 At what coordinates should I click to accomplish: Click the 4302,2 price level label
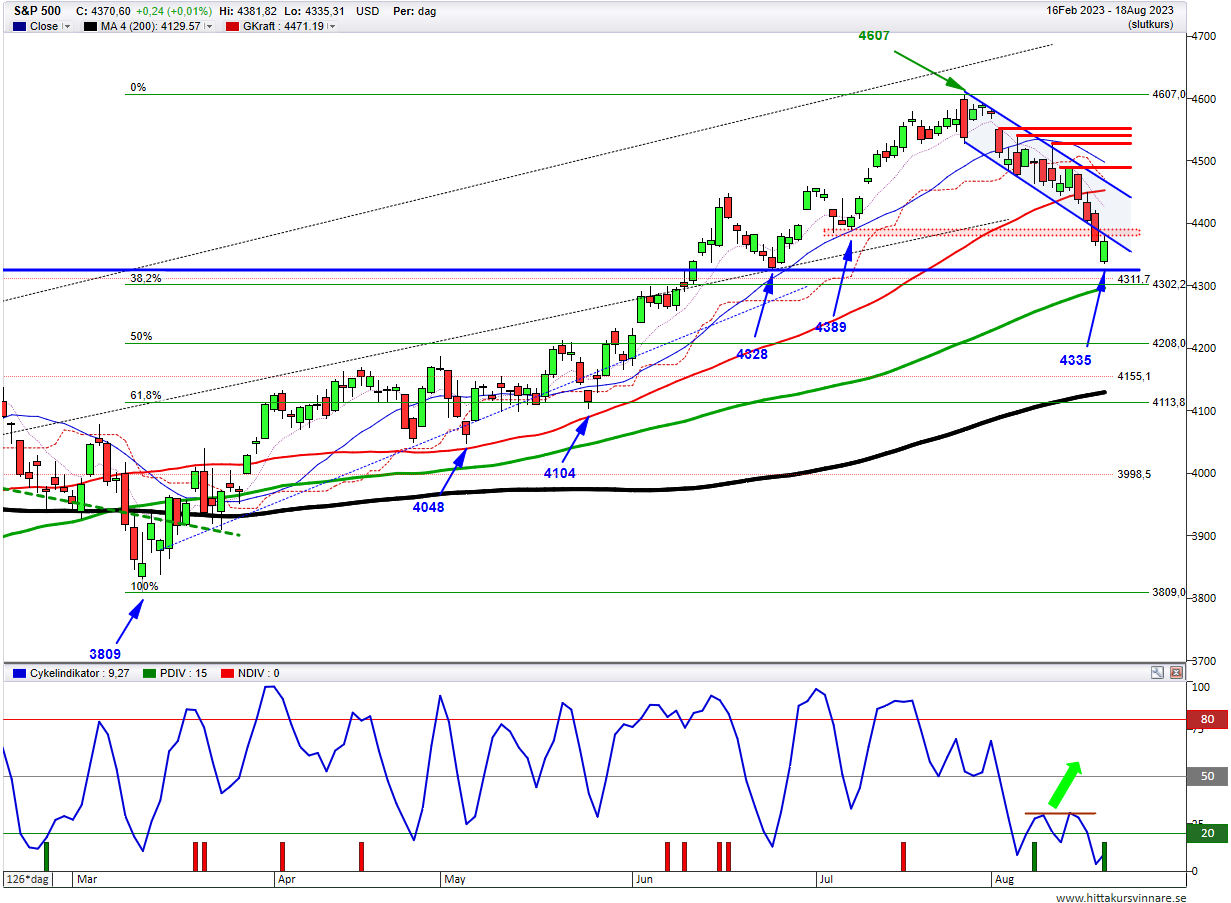(1169, 285)
